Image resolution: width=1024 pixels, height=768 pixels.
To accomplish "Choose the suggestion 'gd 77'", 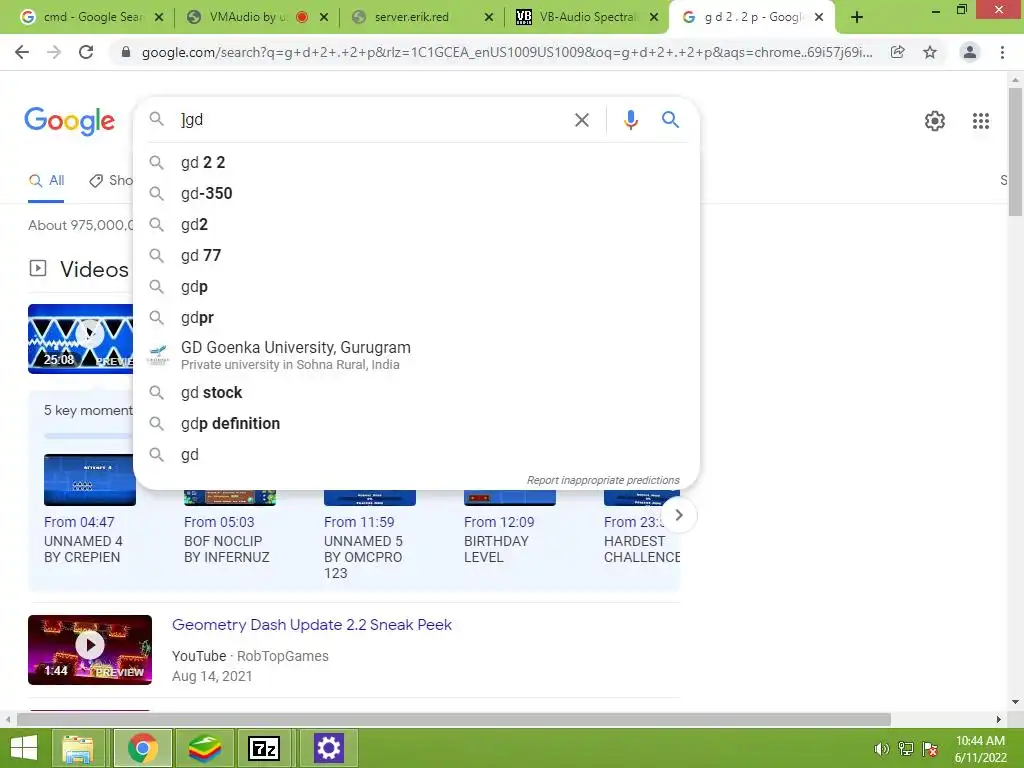I will click(416, 255).
